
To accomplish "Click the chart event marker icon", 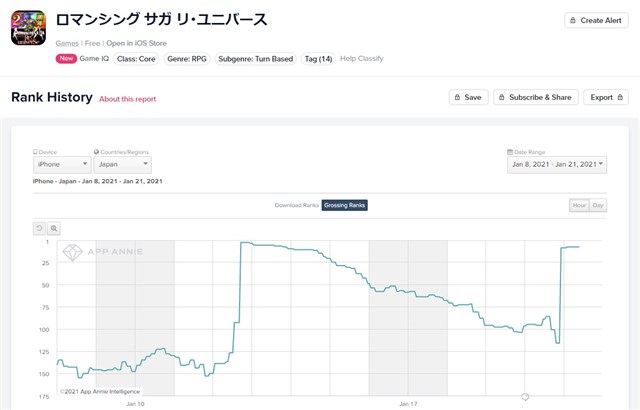I will tap(526, 397).
